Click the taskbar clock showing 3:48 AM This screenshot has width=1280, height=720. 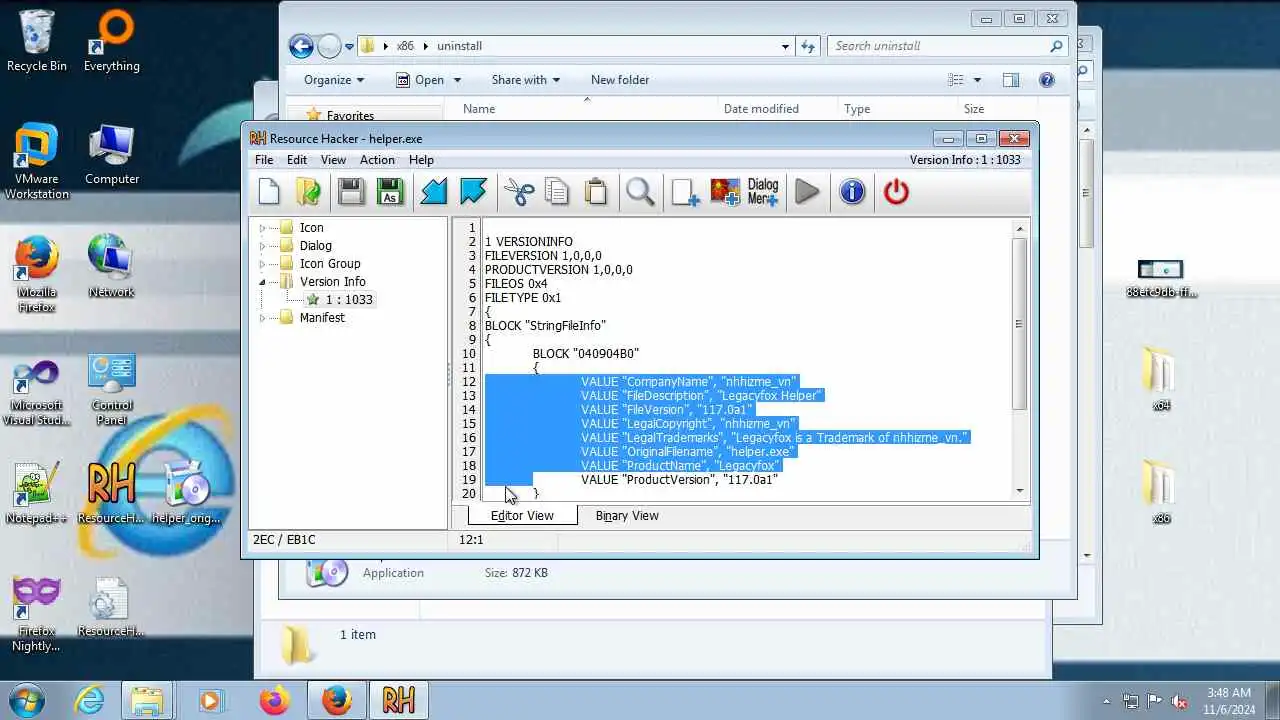(1228, 700)
